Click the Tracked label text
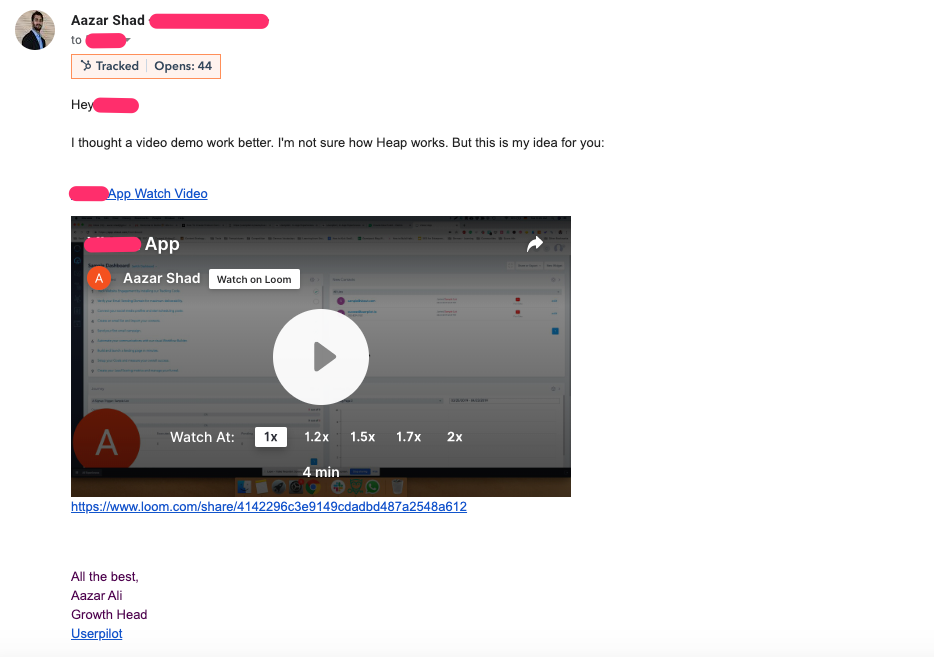This screenshot has width=934, height=657. click(x=117, y=66)
